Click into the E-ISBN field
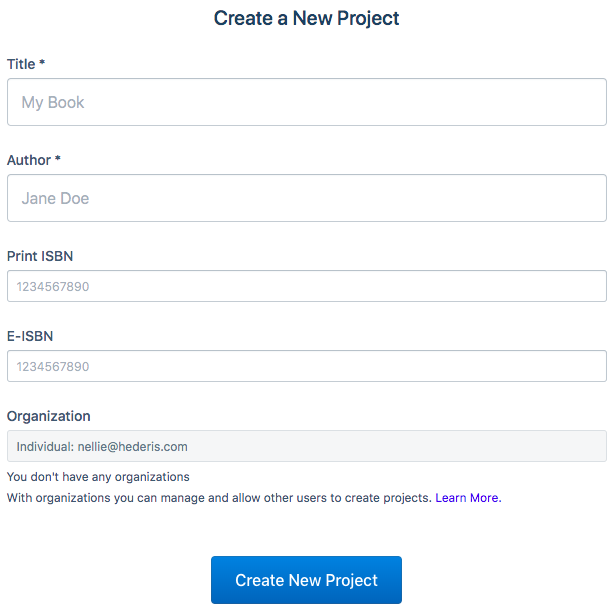The height and width of the screenshot is (613, 613). [x=306, y=366]
